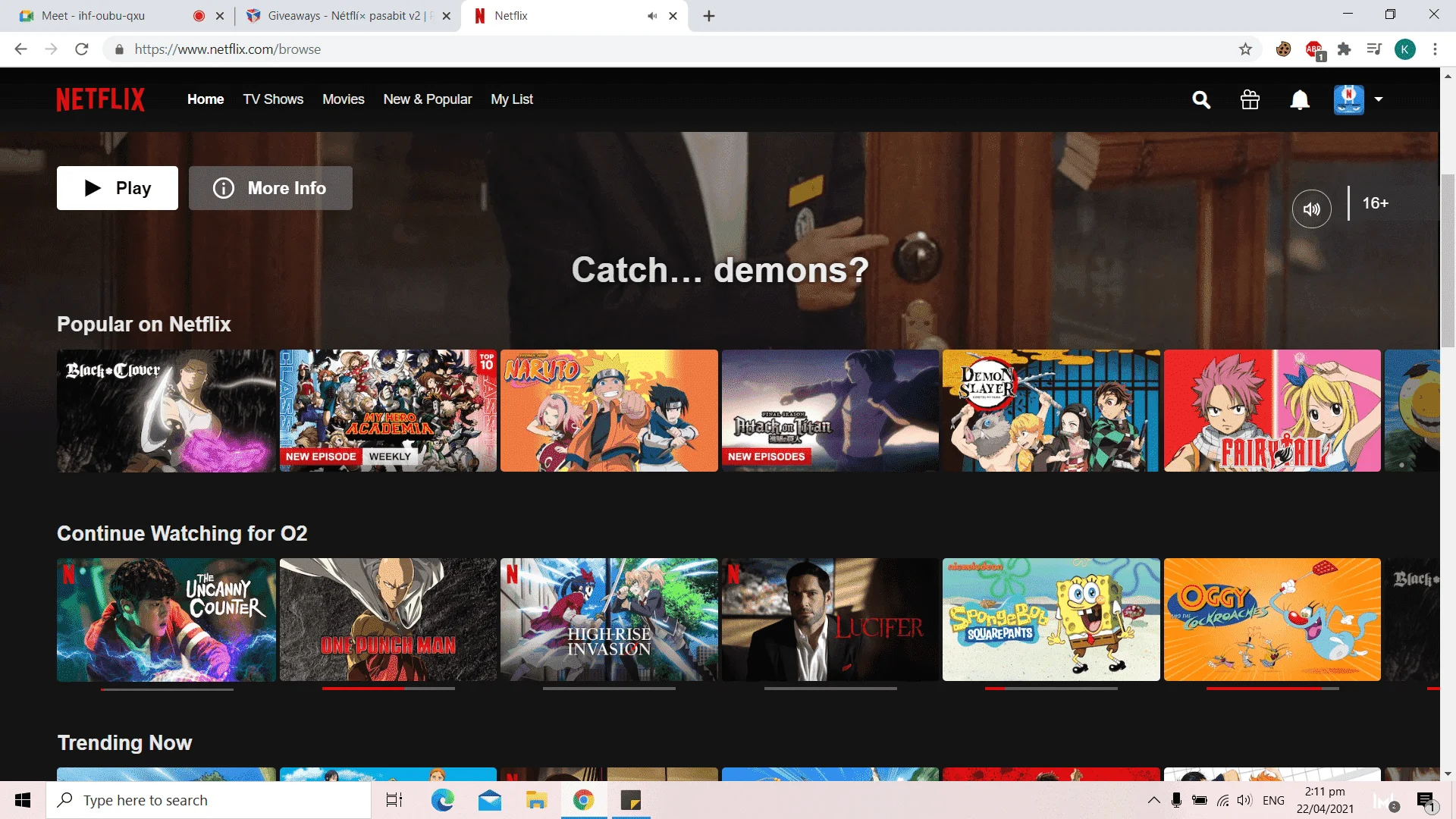Image resolution: width=1456 pixels, height=819 pixels.
Task: Open the Chrome profile K avatar
Action: (x=1405, y=49)
